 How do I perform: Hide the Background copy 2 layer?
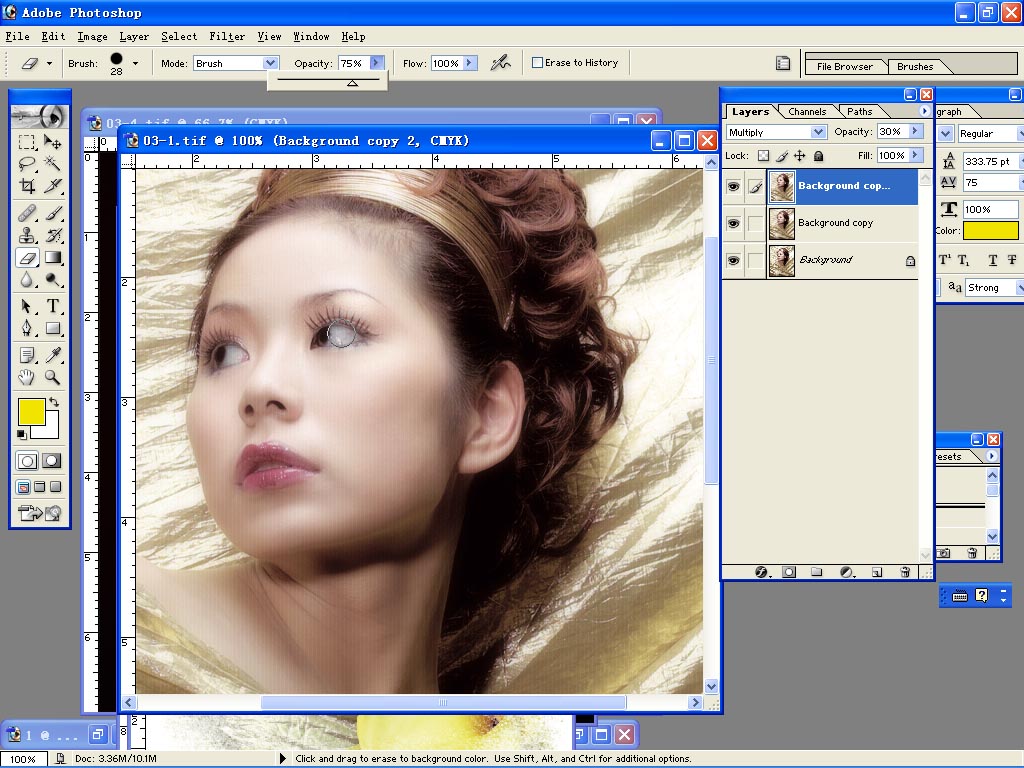(x=733, y=187)
